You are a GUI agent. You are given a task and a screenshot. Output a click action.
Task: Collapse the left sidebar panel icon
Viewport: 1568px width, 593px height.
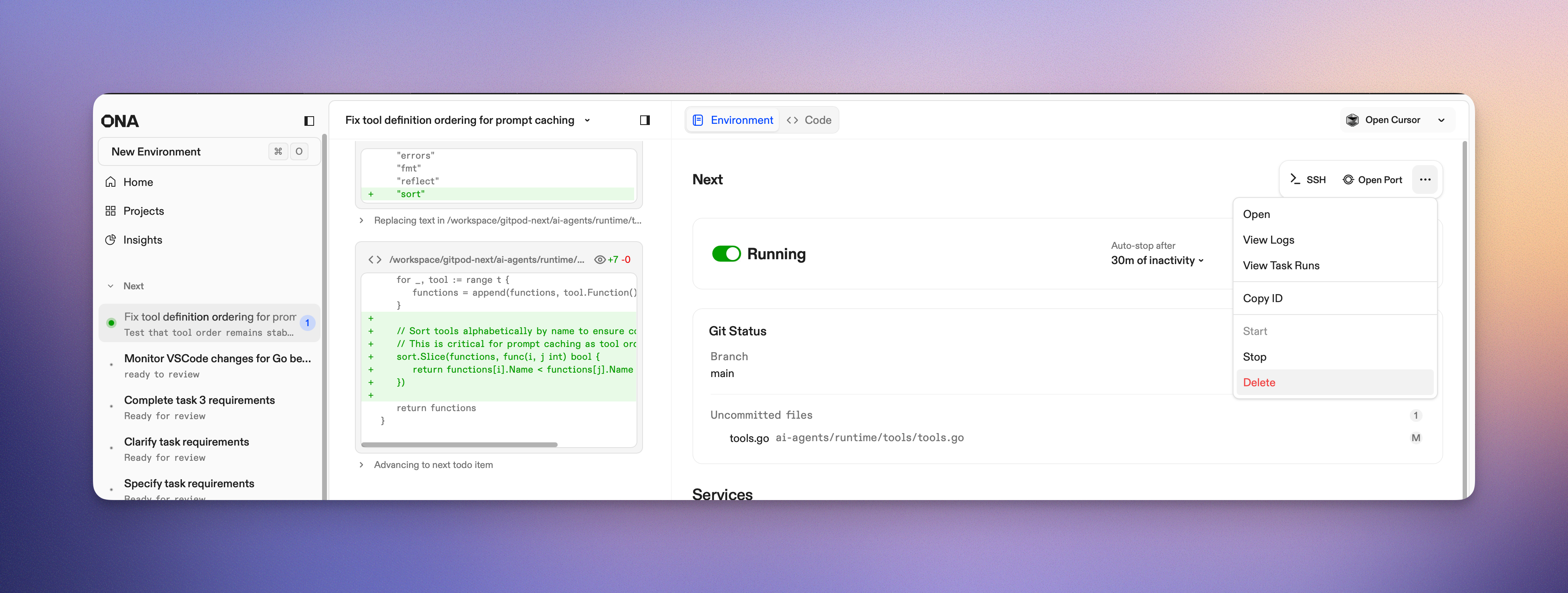309,121
